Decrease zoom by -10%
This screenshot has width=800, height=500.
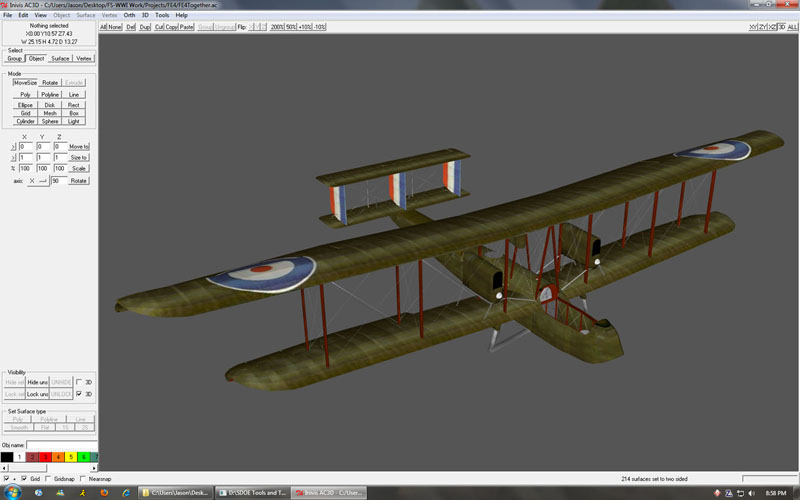[319, 27]
